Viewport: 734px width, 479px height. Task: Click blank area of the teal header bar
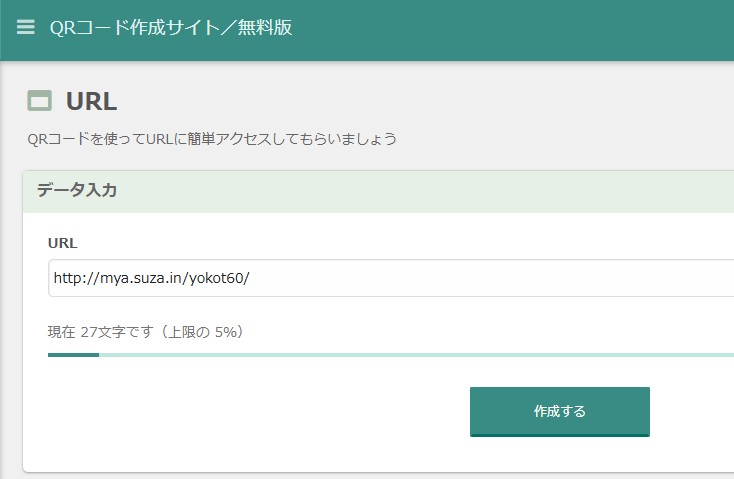520,28
